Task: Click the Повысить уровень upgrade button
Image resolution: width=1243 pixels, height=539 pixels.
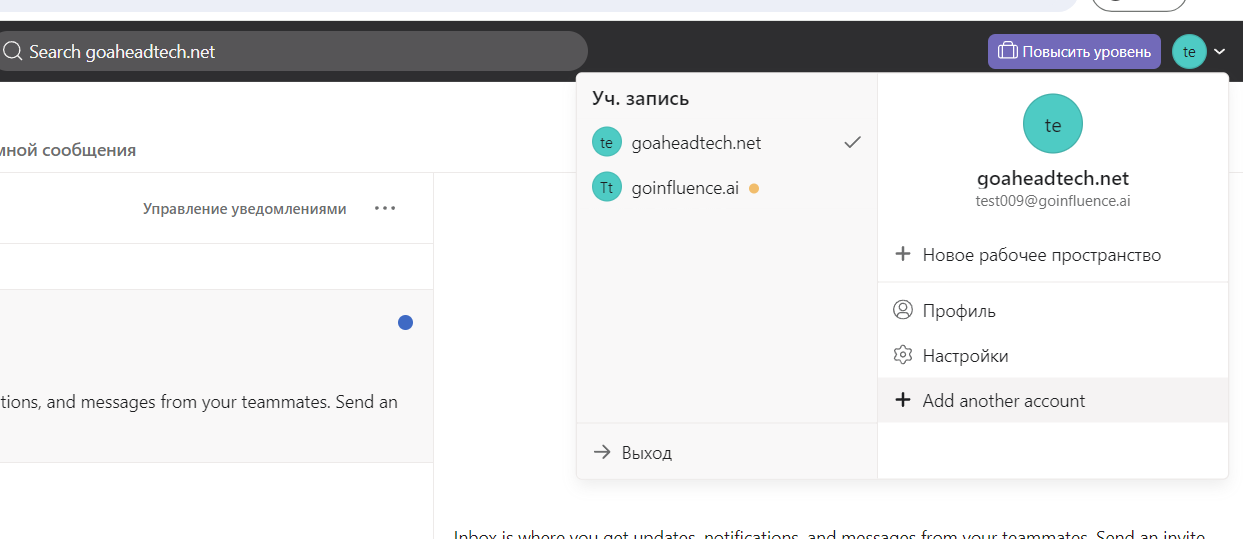Action: (1074, 51)
